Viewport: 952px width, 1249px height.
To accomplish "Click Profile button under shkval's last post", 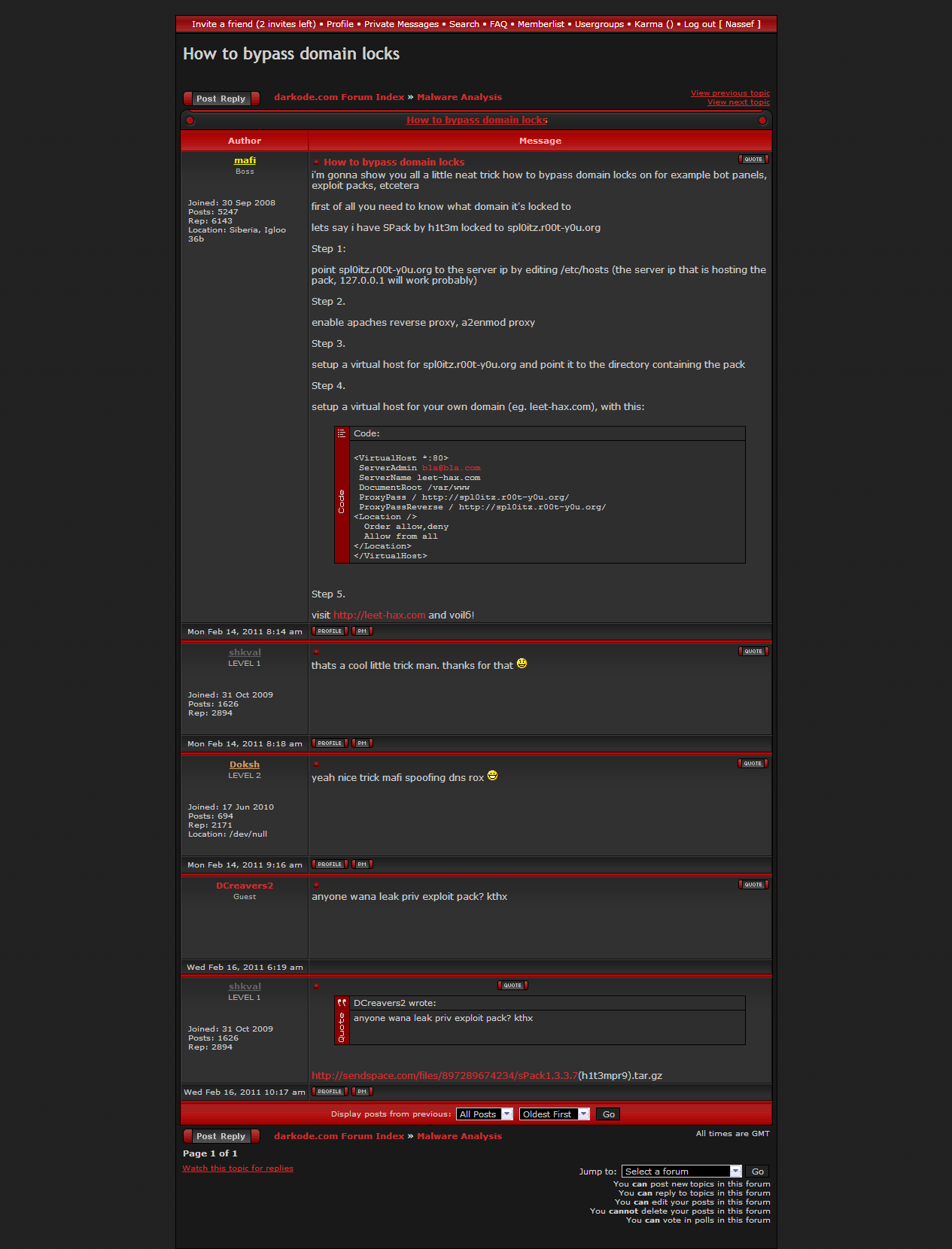I will click(x=330, y=1092).
